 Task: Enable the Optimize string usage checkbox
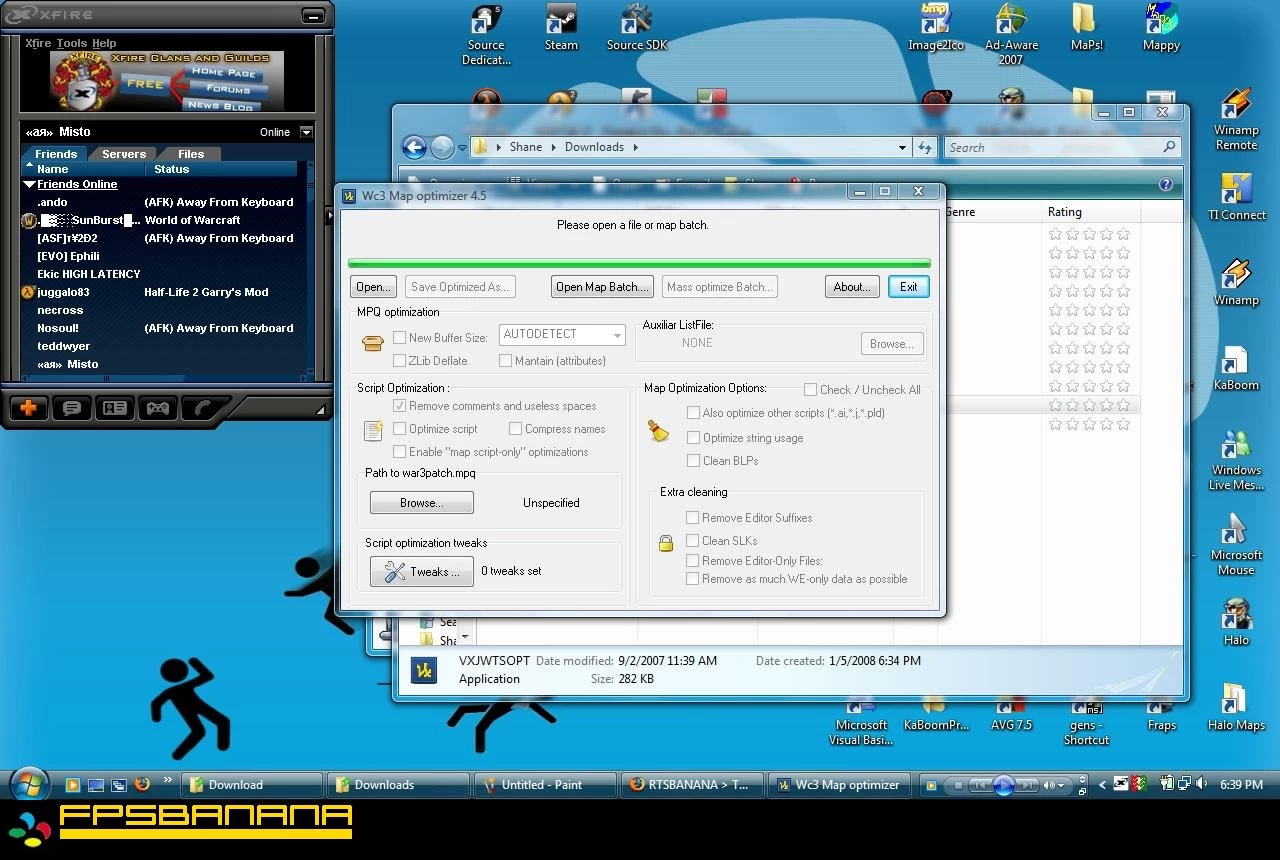coord(693,438)
